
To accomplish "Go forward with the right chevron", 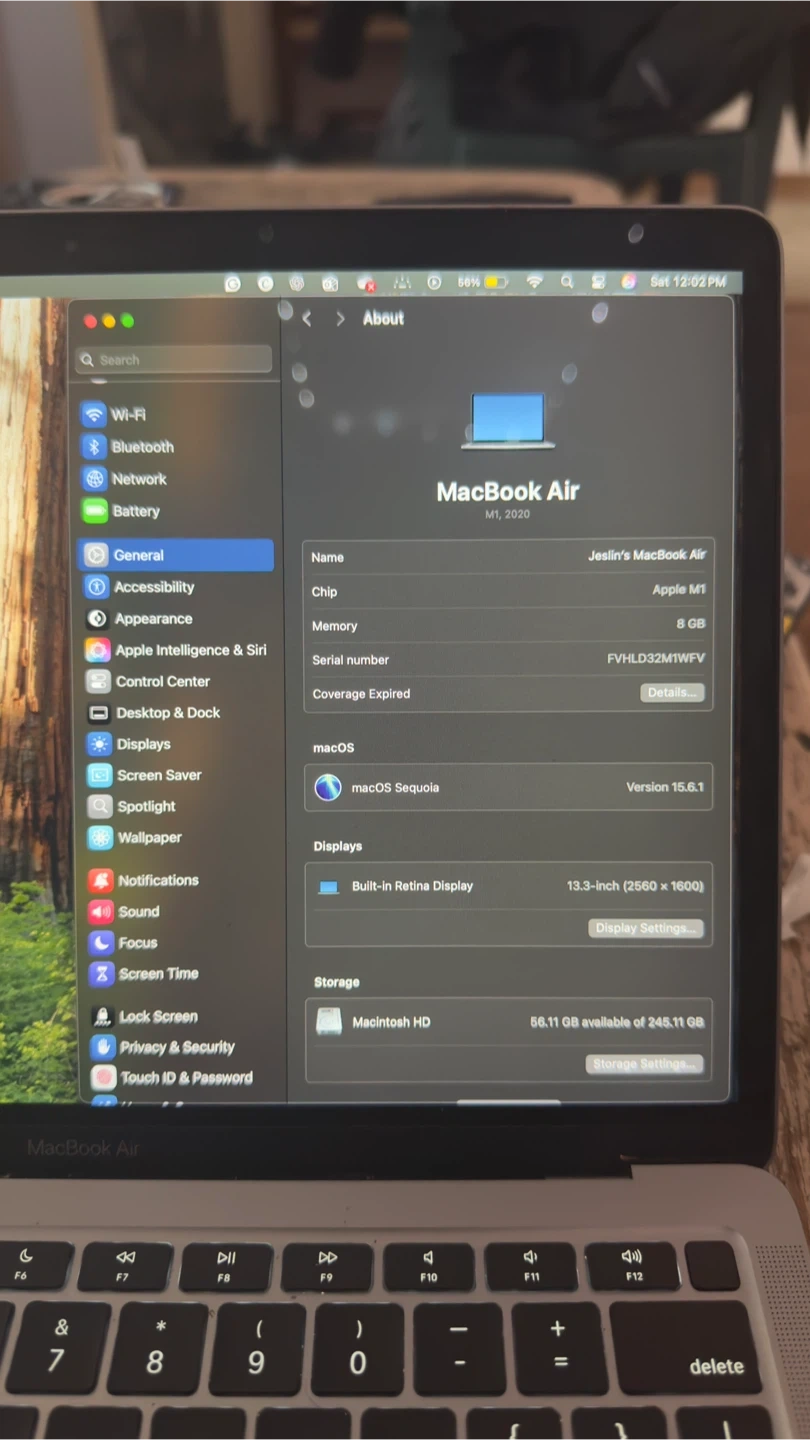I will click(x=340, y=319).
